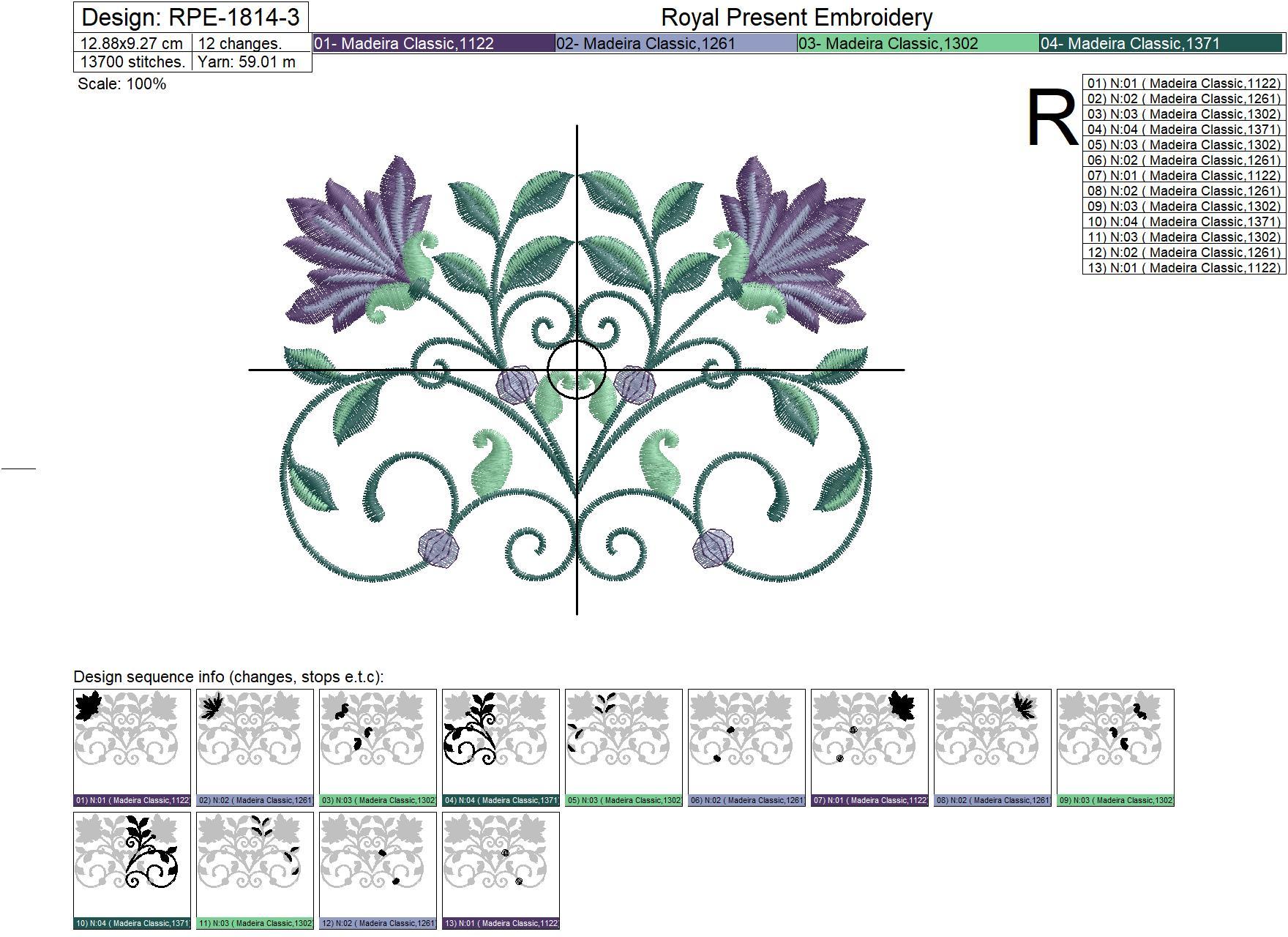Click color swatch 02- Madeira Classic,1261
1288x937 pixels.
pyautogui.click(x=676, y=43)
